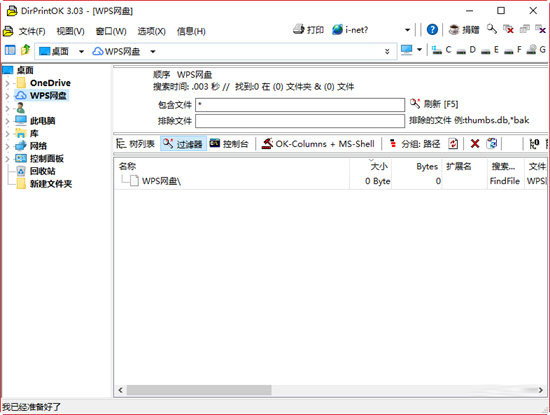Expand the 此电脑 tree node
The image size is (550, 415).
pos(7,121)
